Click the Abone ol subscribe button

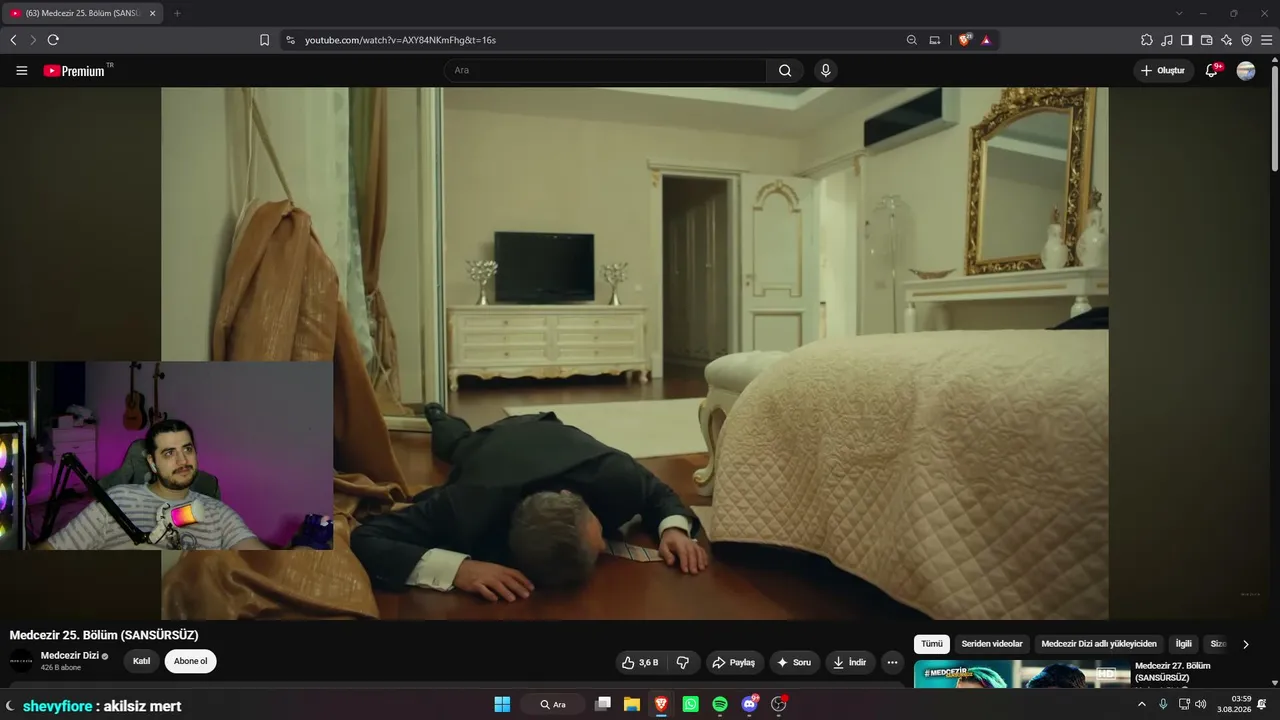[x=190, y=661]
